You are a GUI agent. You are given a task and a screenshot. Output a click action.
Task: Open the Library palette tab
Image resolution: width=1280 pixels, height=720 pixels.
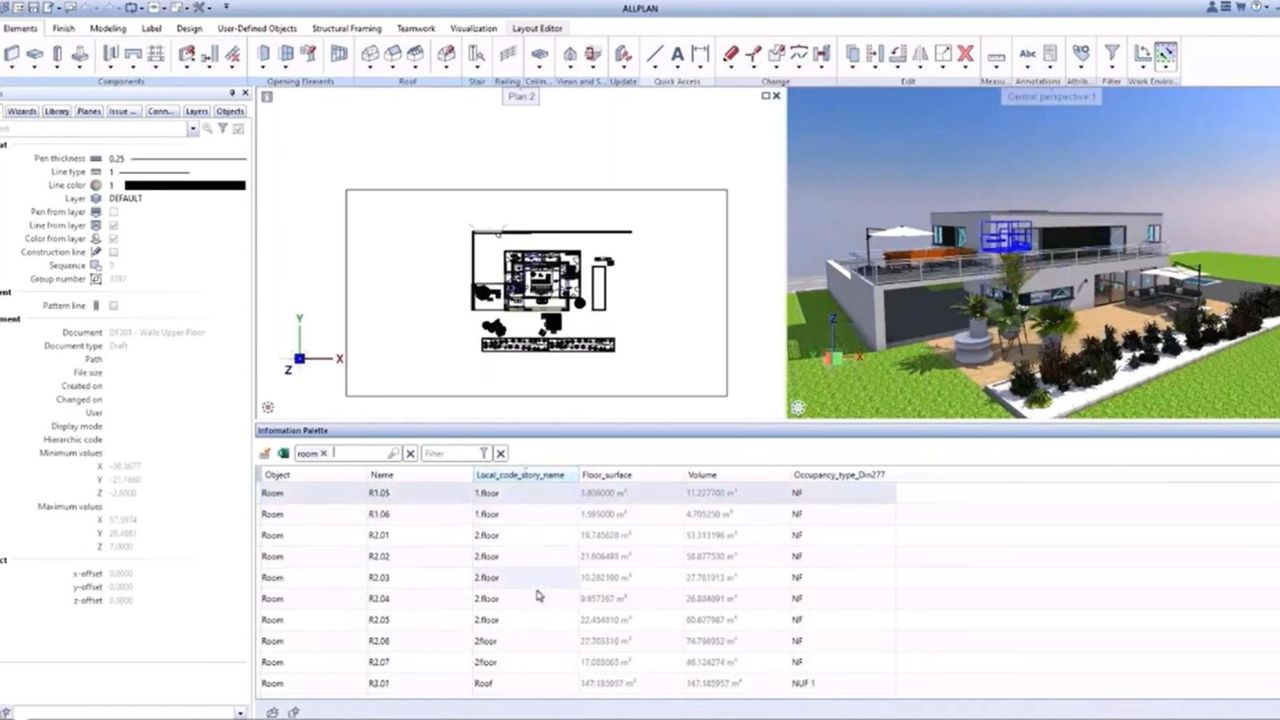[x=57, y=111]
